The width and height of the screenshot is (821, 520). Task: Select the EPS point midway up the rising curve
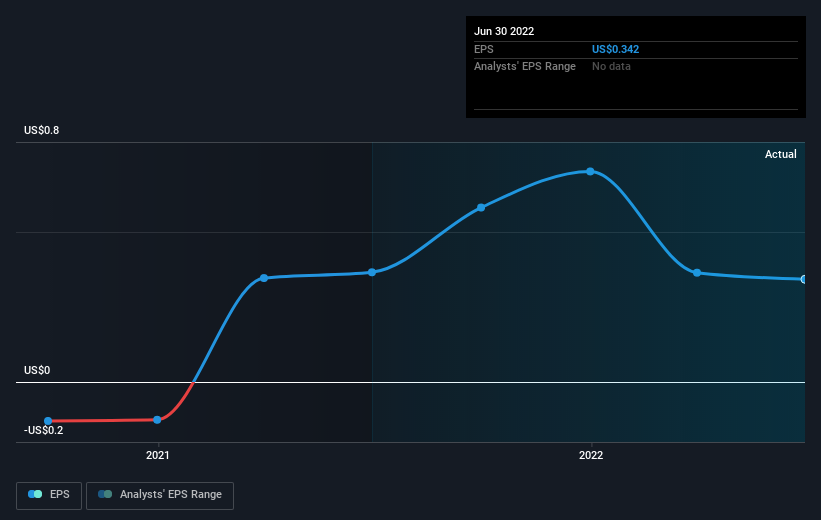pyautogui.click(x=481, y=208)
